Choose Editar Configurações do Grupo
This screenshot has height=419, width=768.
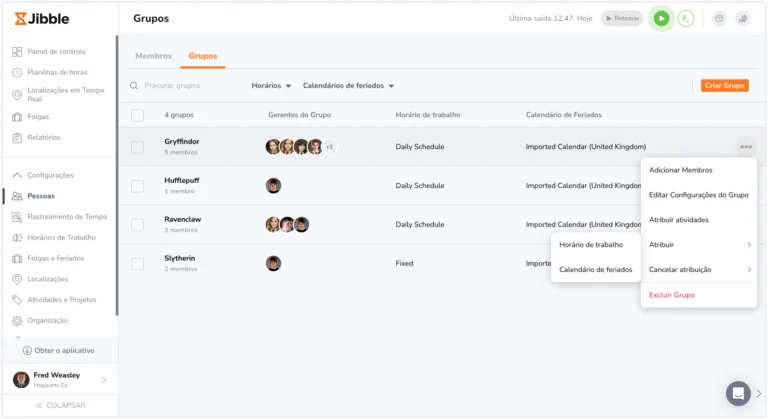pos(698,195)
